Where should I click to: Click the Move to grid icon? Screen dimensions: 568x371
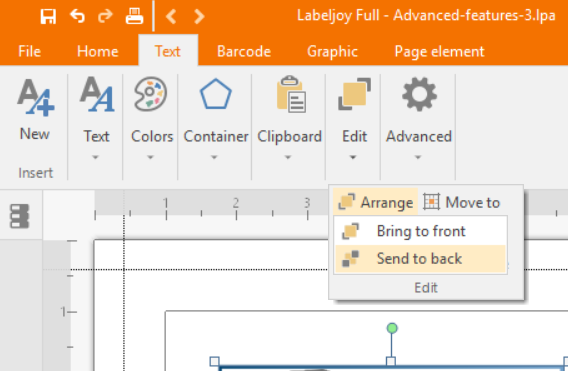[431, 202]
